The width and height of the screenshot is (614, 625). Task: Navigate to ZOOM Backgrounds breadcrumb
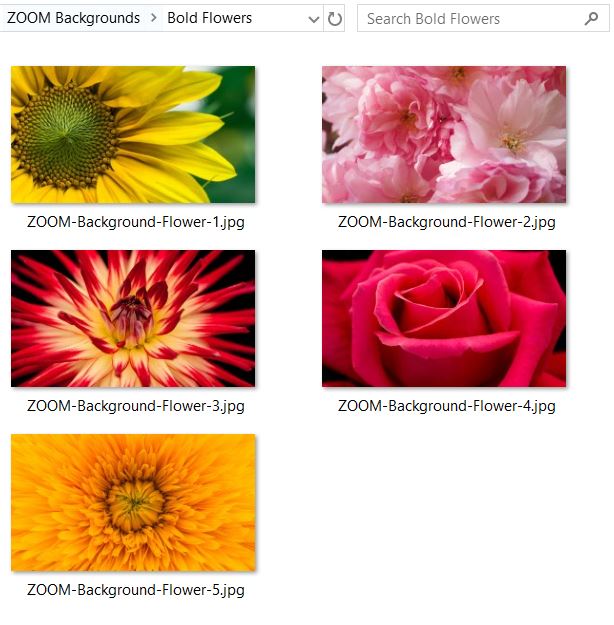pos(73,18)
